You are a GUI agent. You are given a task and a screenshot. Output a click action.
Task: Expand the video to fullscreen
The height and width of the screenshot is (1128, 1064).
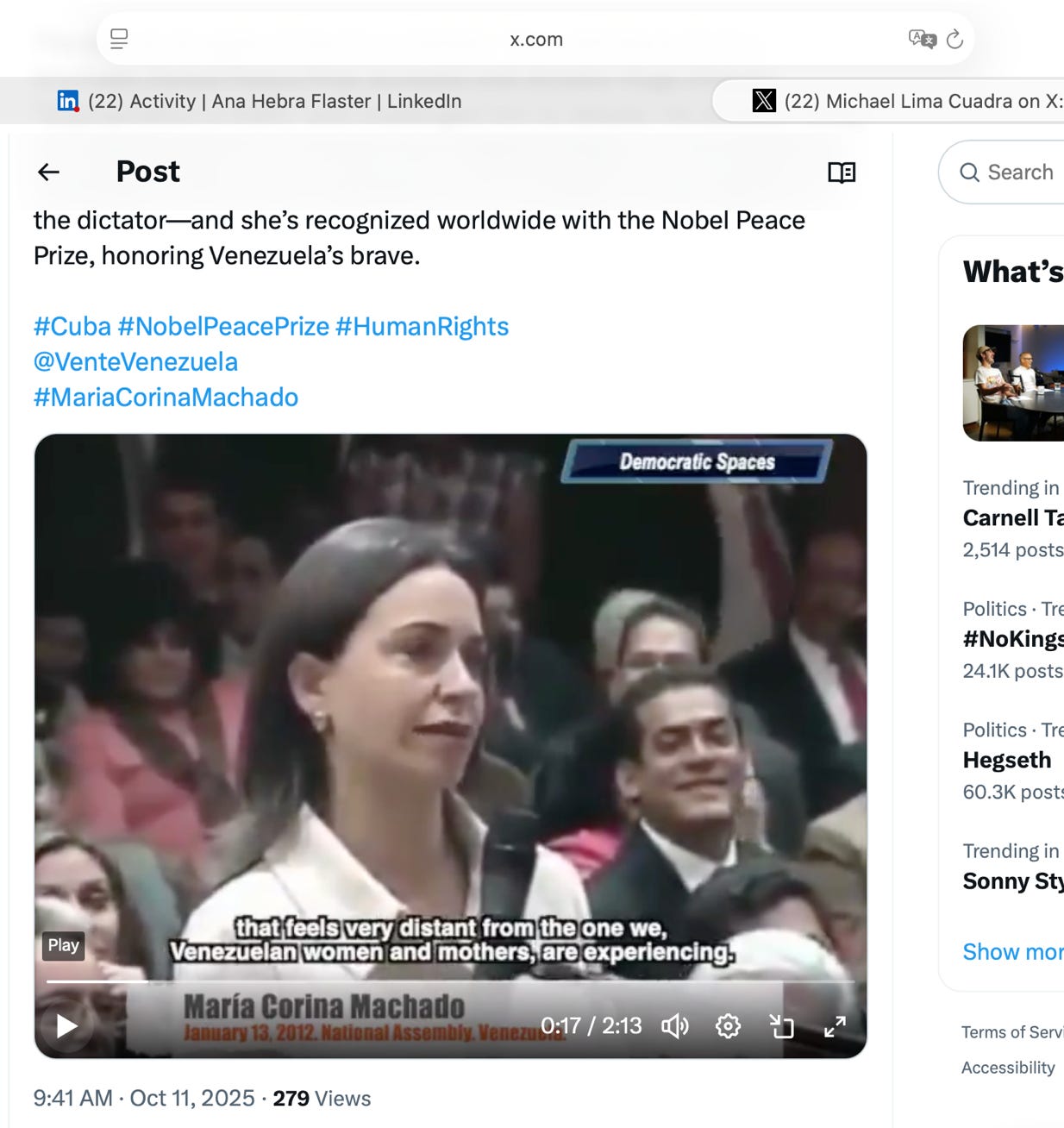click(836, 1025)
